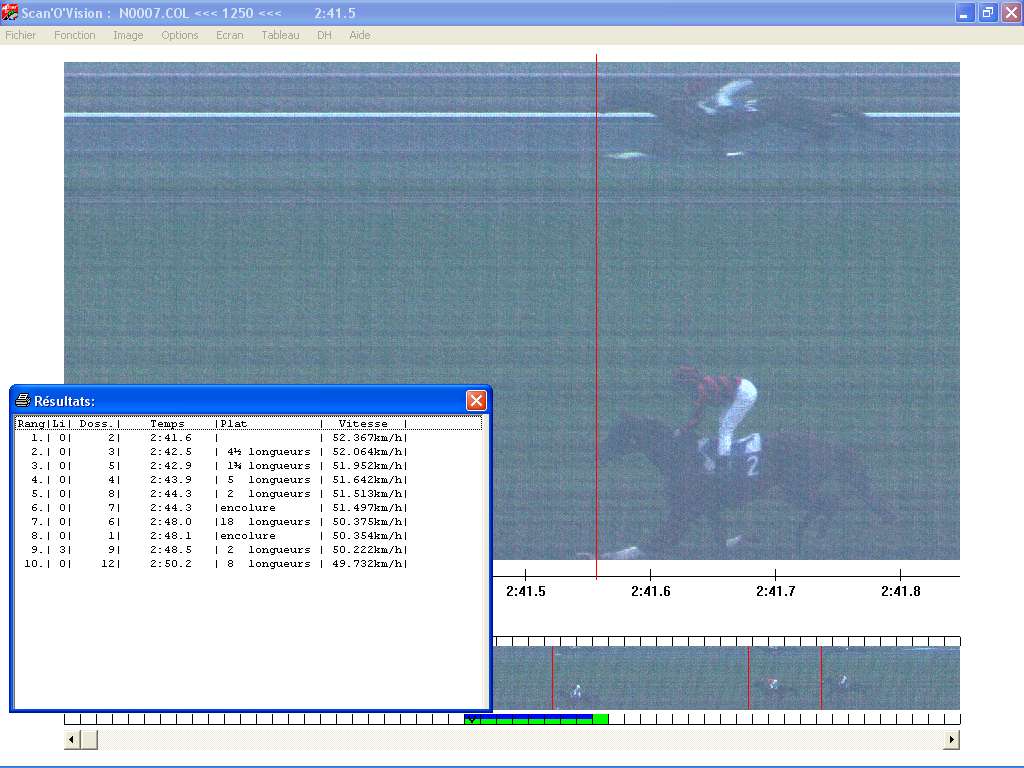Select rank 8 row with time 2:48.1
The width and height of the screenshot is (1024, 768).
(248, 536)
